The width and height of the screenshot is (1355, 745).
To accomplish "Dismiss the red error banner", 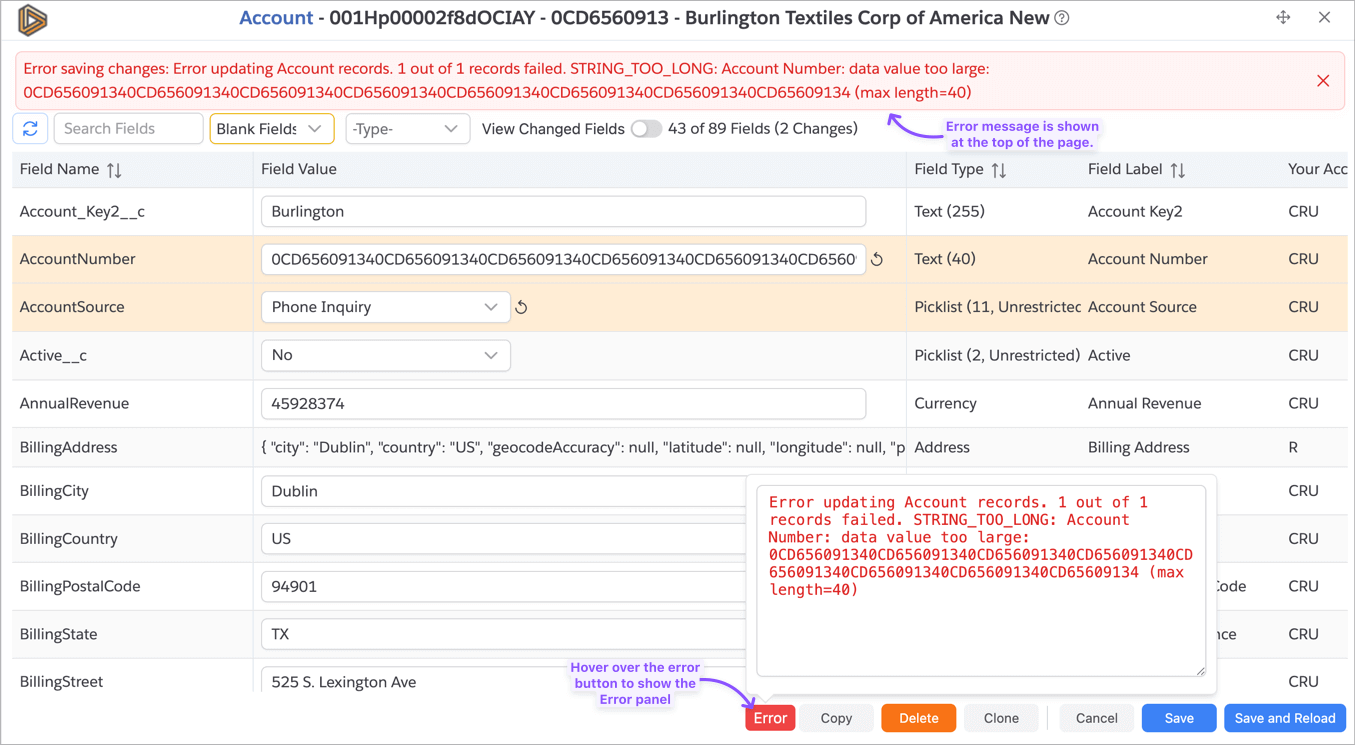I will (1322, 81).
